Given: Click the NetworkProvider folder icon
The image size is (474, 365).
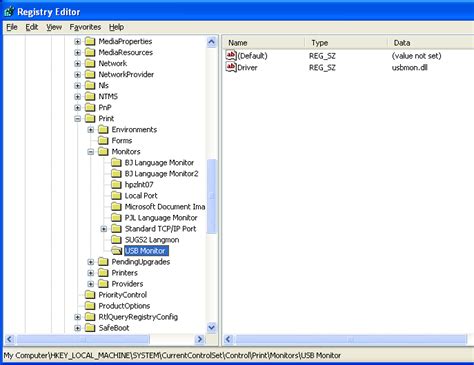Looking at the screenshot, I should tap(90, 74).
